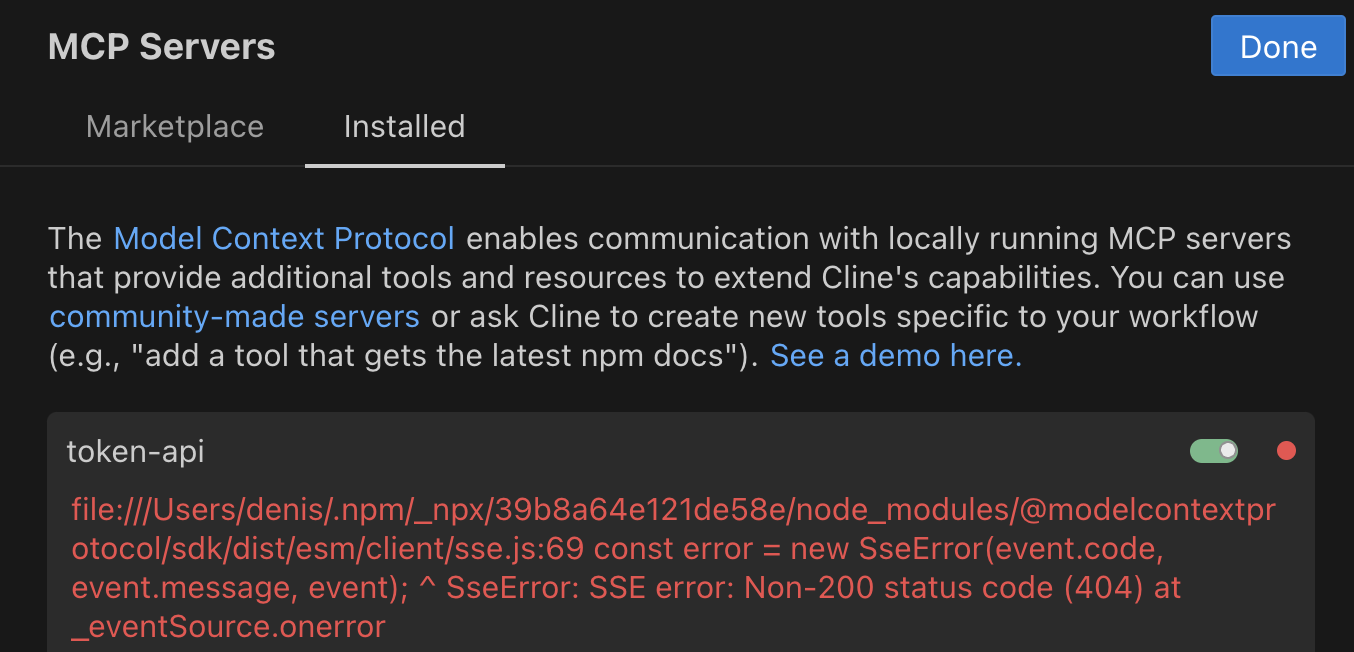Click the red status dot for token-api

pyautogui.click(x=1286, y=451)
